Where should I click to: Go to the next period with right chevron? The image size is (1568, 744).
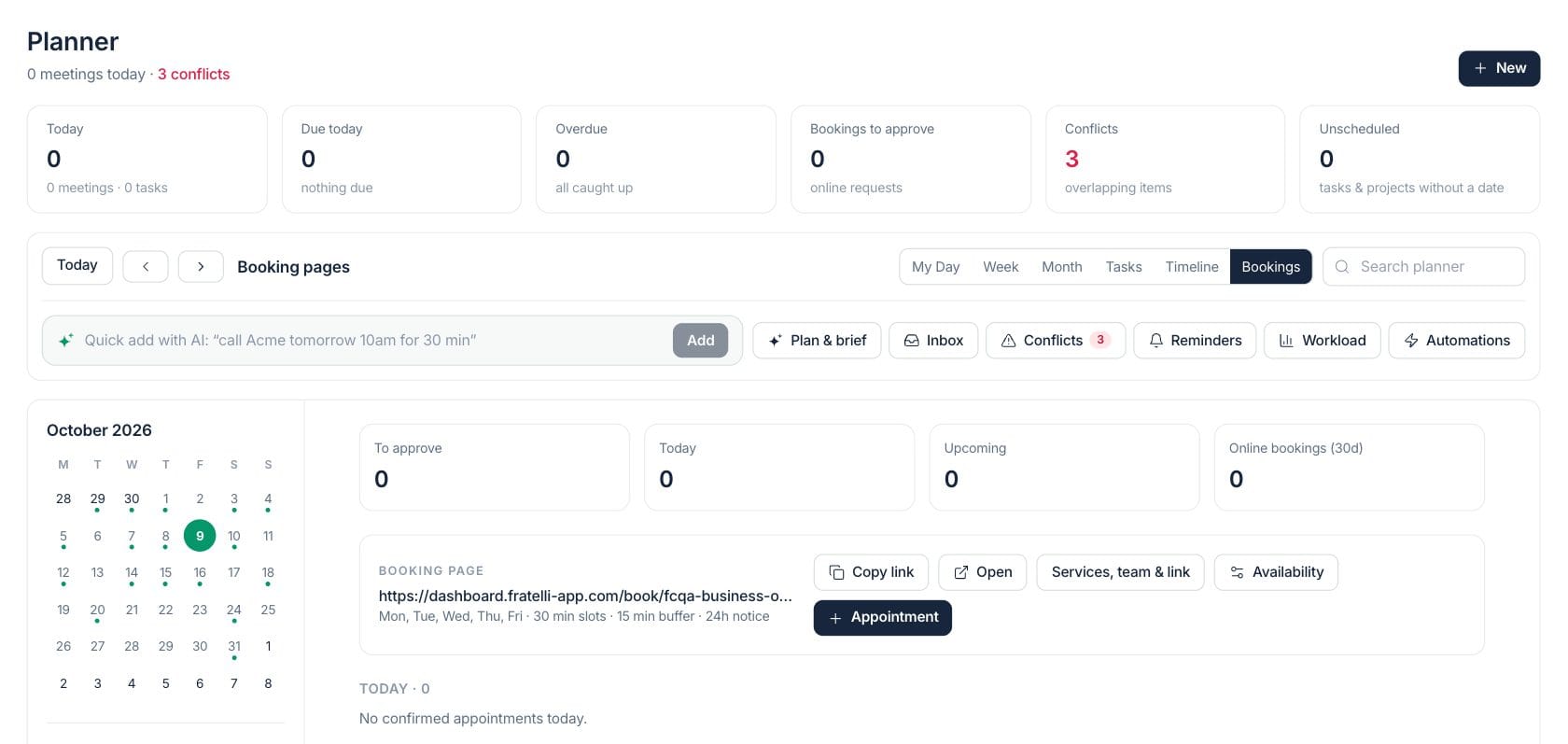pyautogui.click(x=201, y=266)
